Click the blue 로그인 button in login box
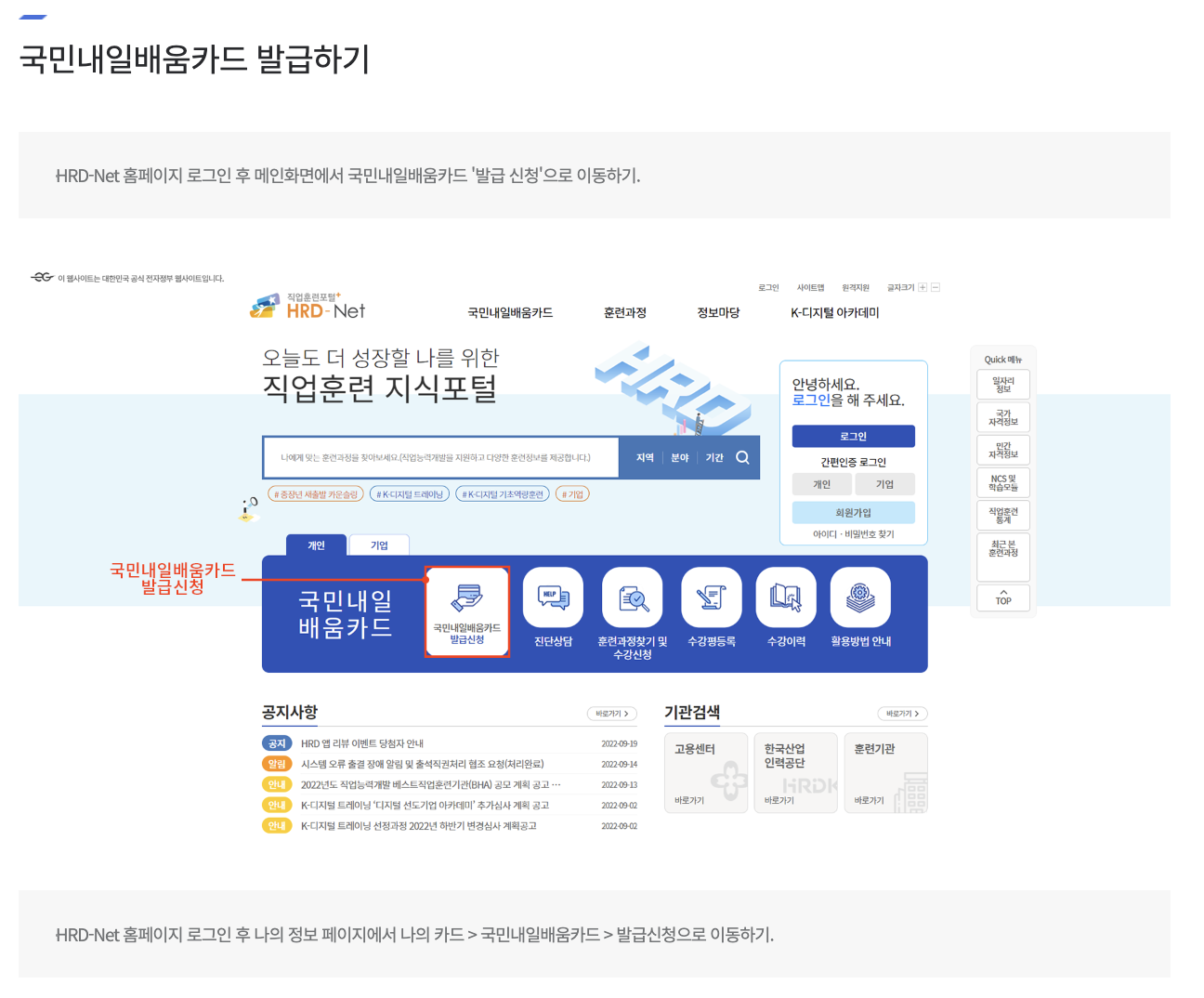The width and height of the screenshot is (1204, 998). point(854,436)
